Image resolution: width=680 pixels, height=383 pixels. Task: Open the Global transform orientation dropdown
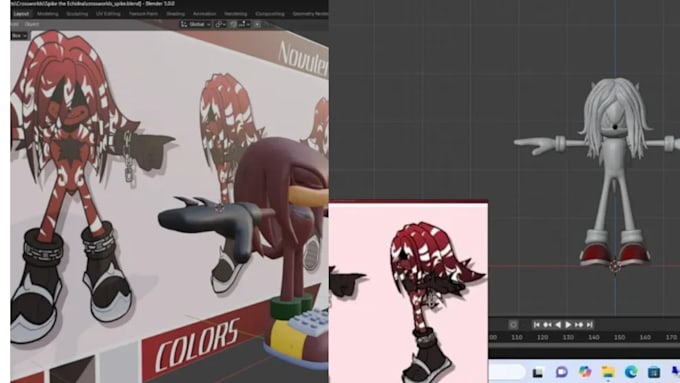[196, 24]
